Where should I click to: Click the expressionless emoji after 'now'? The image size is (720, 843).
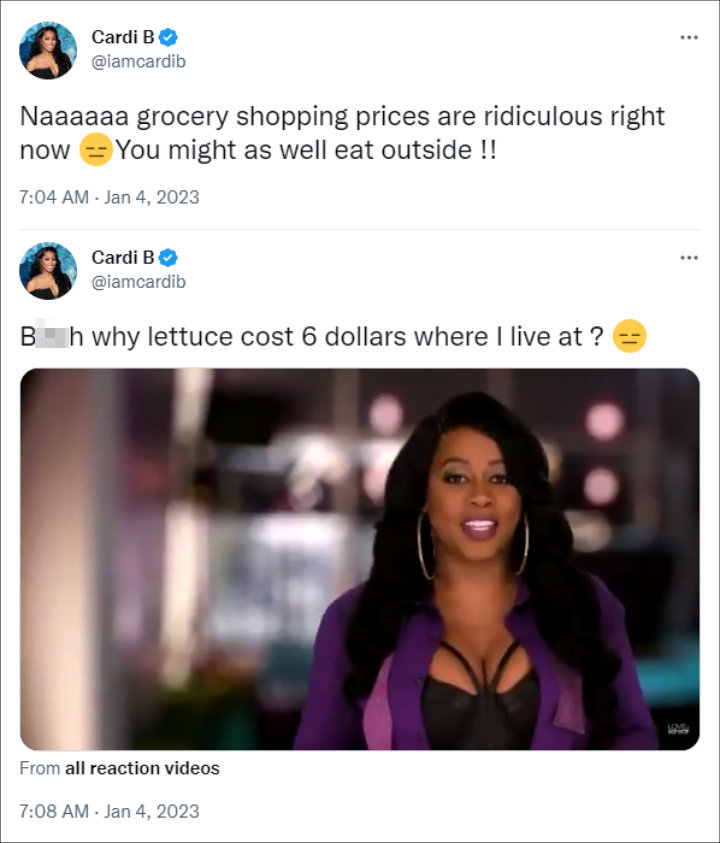point(96,149)
